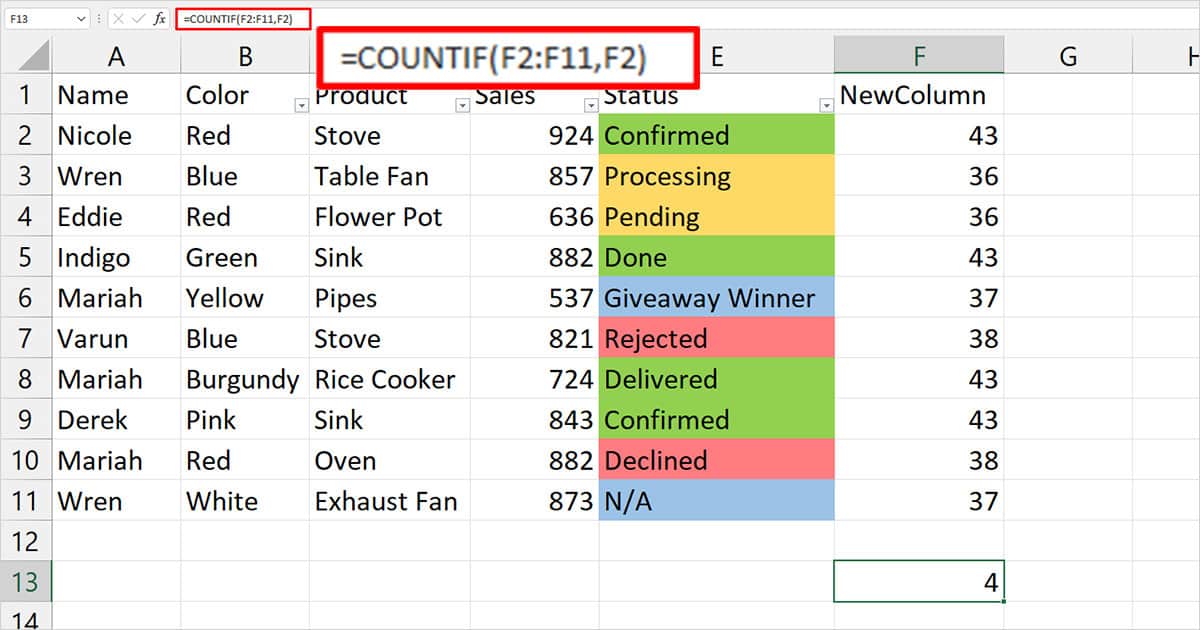The width and height of the screenshot is (1200, 630).
Task: Click inside the formula bar COUNTIF text
Action: (237, 19)
